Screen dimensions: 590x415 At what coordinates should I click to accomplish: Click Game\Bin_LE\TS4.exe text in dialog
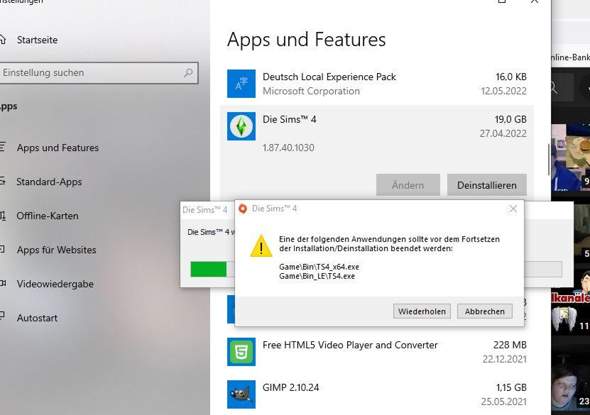click(x=317, y=276)
